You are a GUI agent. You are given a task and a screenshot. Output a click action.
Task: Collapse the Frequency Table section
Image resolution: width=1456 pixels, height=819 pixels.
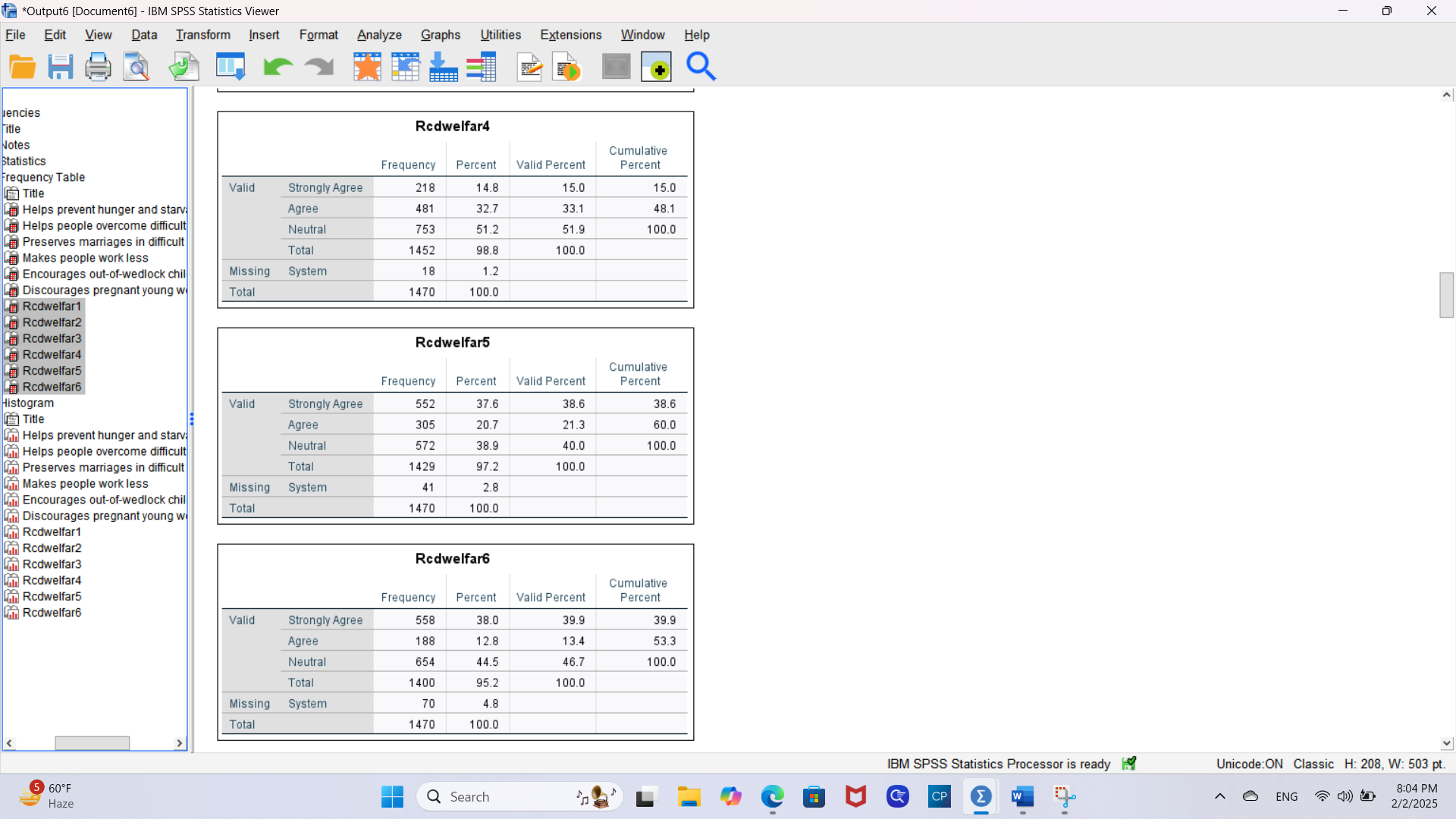(x=43, y=177)
